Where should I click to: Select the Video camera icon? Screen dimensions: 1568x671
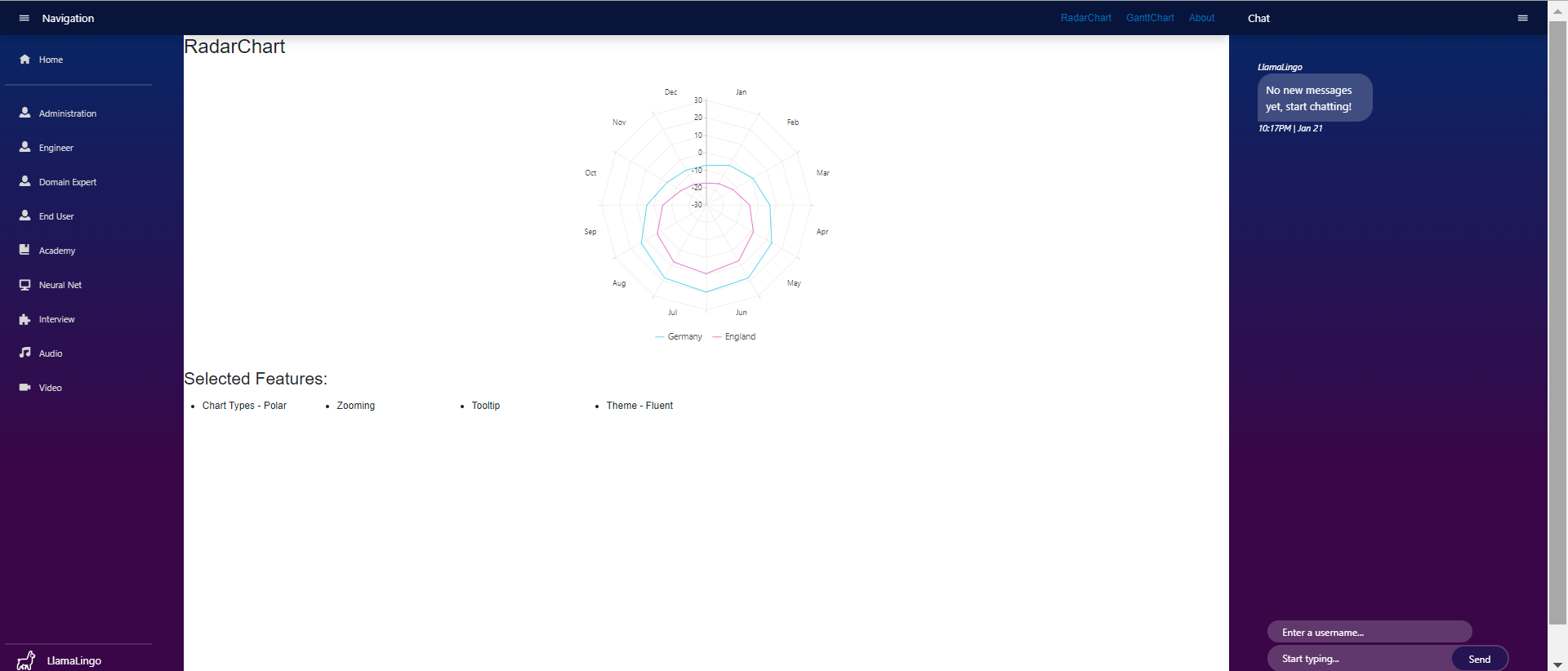24,387
